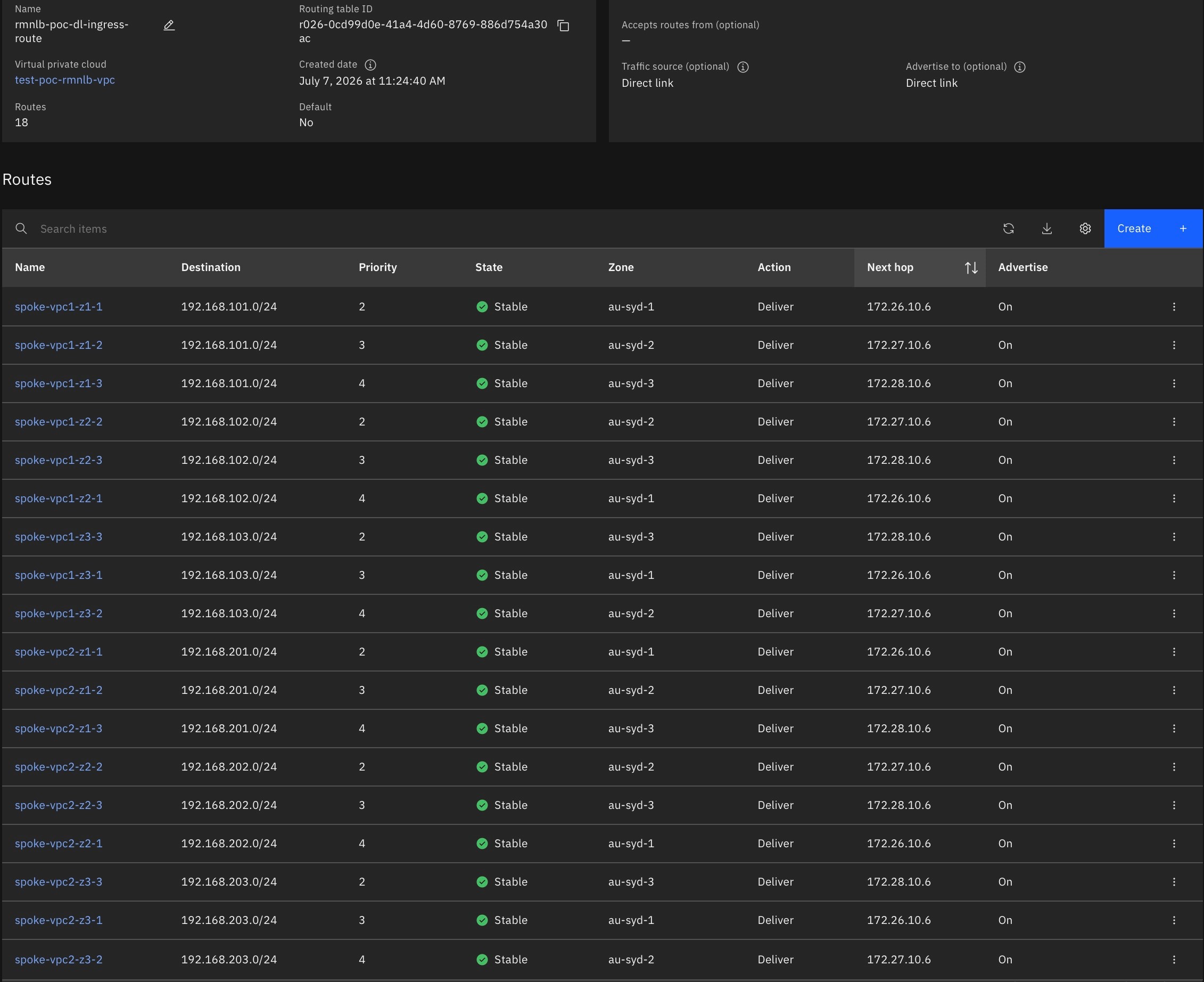Open overflow menu for spoke-vpc1-z1-2

[1174, 345]
